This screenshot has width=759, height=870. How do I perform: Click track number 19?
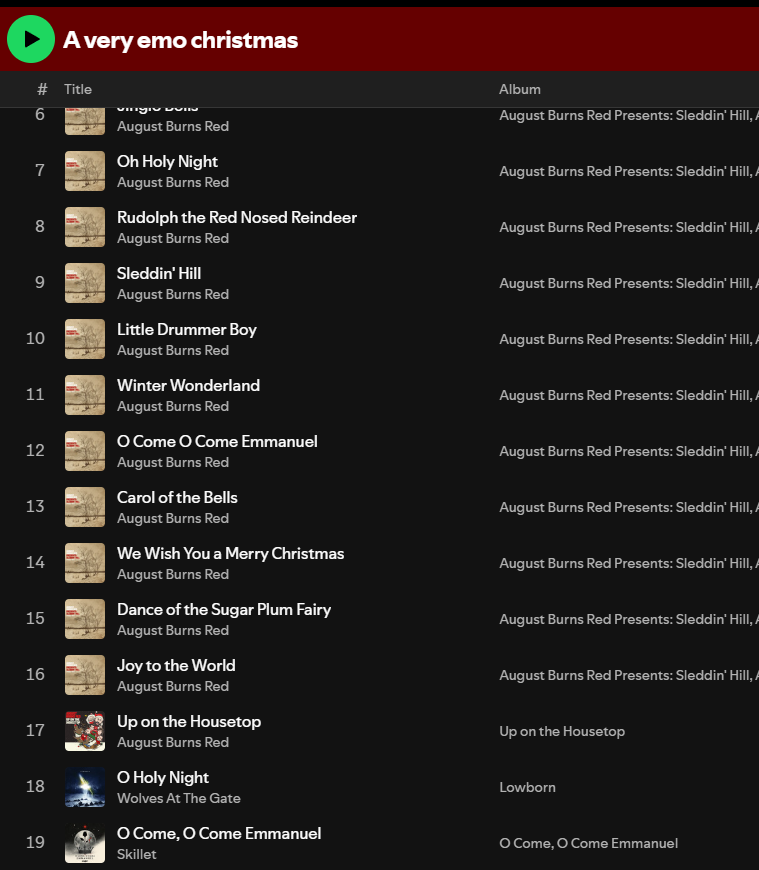point(35,843)
